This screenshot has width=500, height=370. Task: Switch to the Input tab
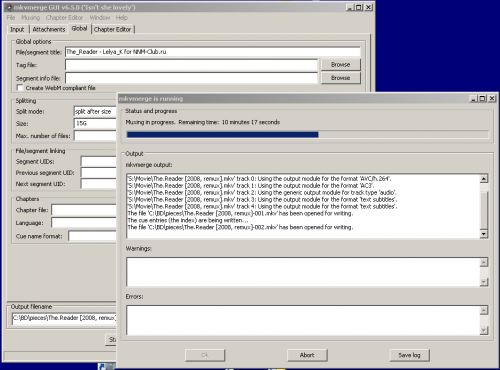pos(17,29)
